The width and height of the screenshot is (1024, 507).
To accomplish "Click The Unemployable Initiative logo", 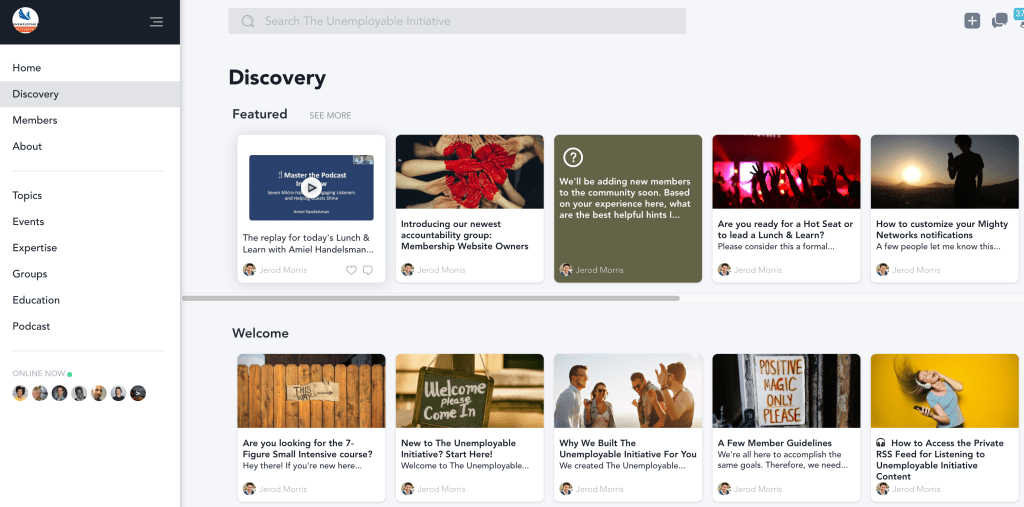I will point(25,21).
